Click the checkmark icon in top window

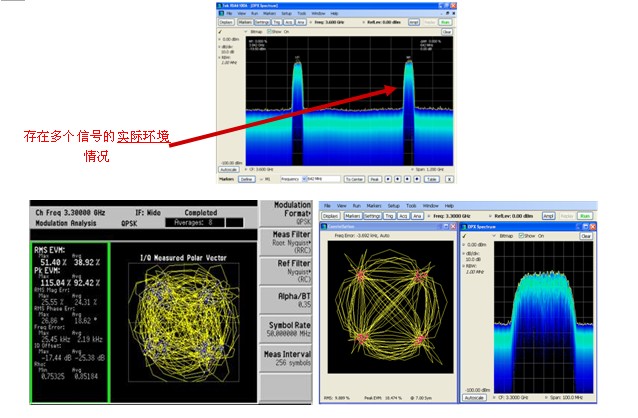(x=220, y=32)
